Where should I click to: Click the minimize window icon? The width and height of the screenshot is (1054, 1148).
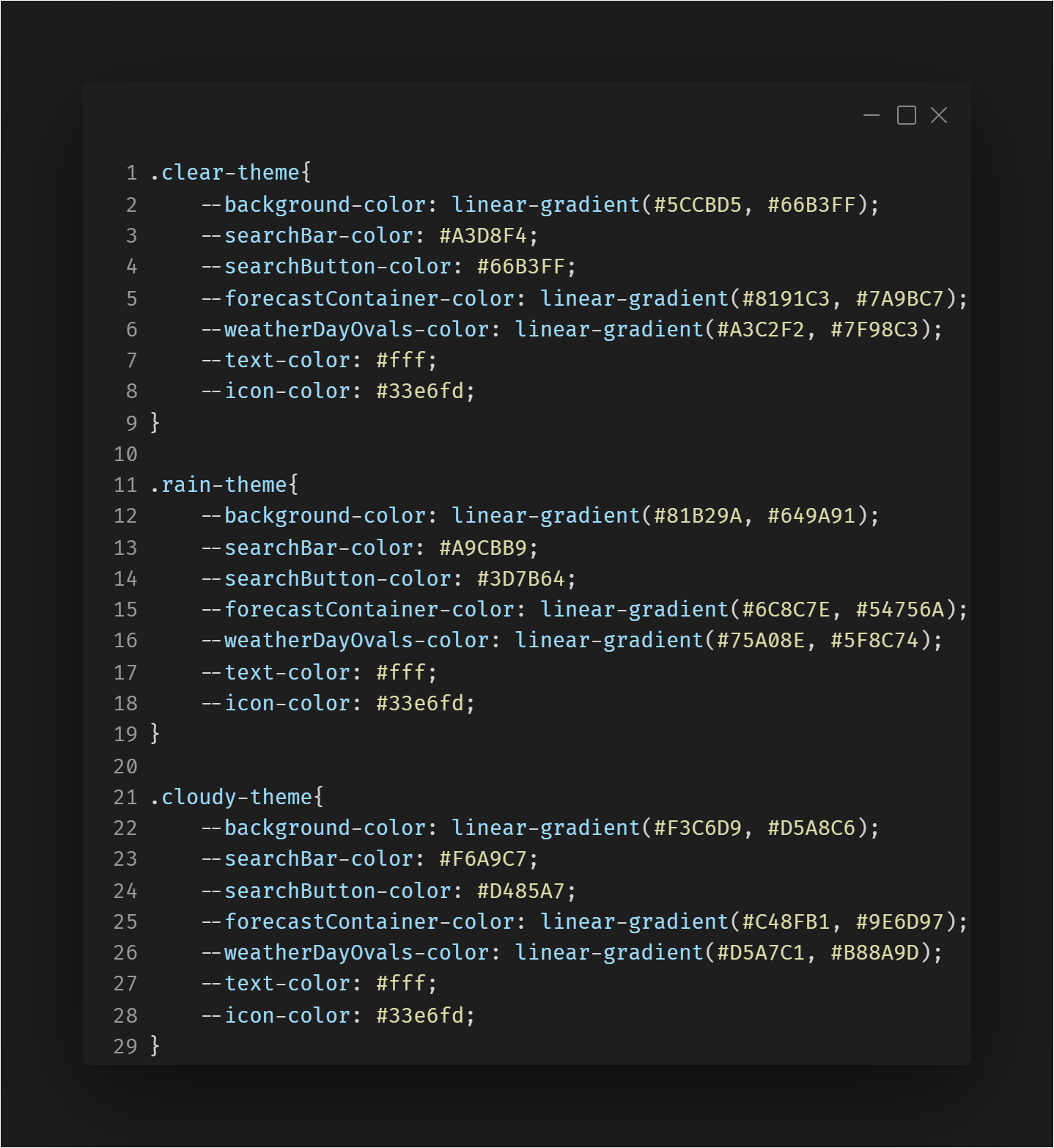[871, 116]
